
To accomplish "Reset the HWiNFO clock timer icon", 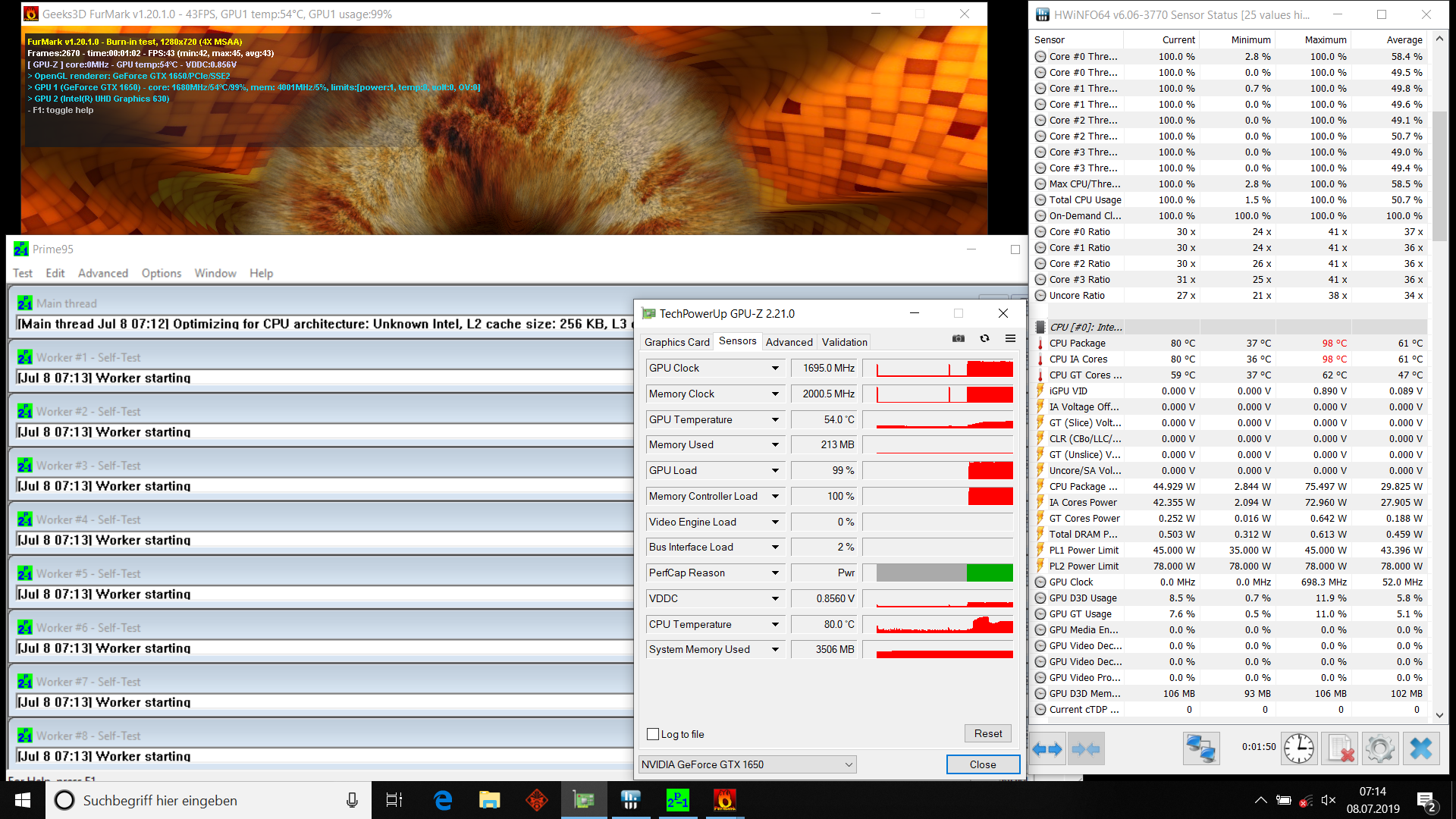I will tap(1299, 749).
